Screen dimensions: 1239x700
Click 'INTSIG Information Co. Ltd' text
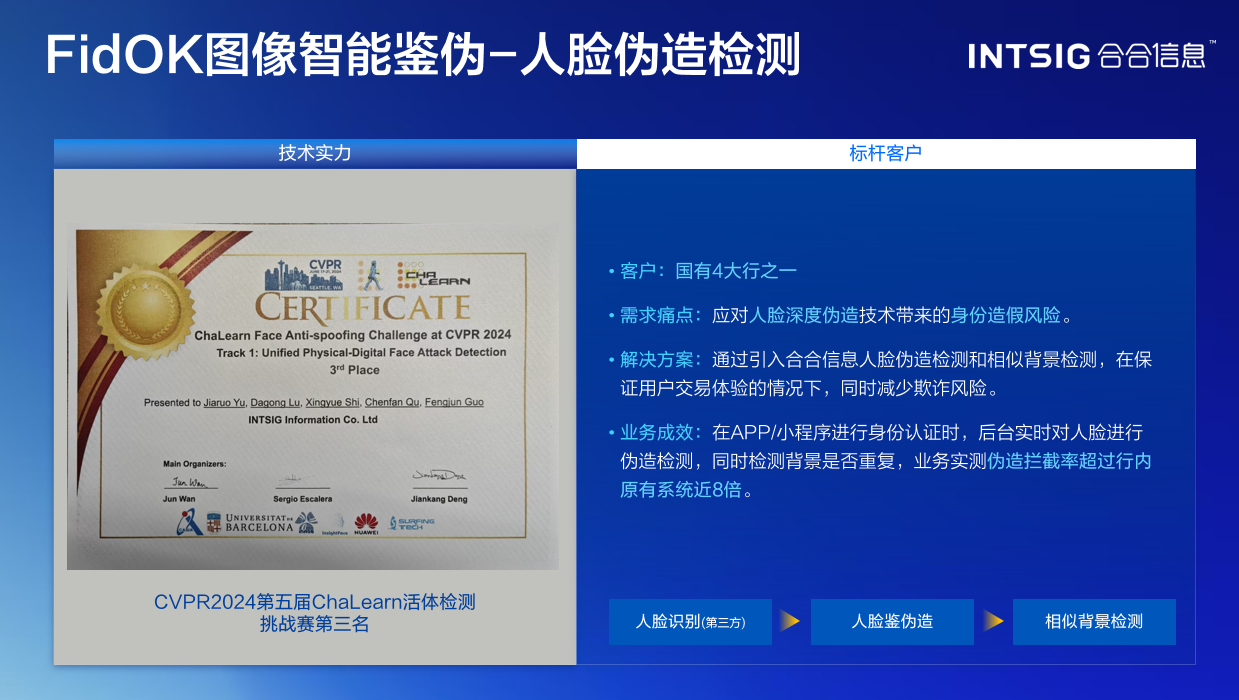tap(313, 420)
